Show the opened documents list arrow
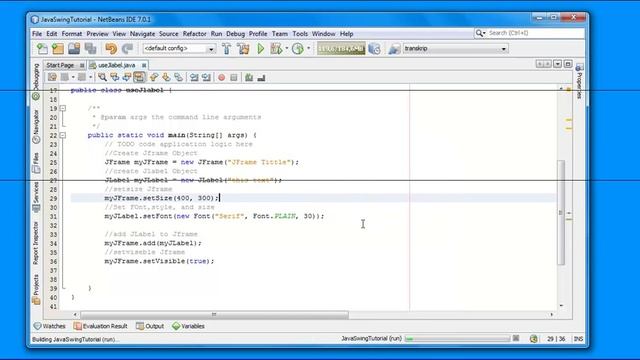The width and height of the screenshot is (640, 360). pyautogui.click(x=557, y=64)
